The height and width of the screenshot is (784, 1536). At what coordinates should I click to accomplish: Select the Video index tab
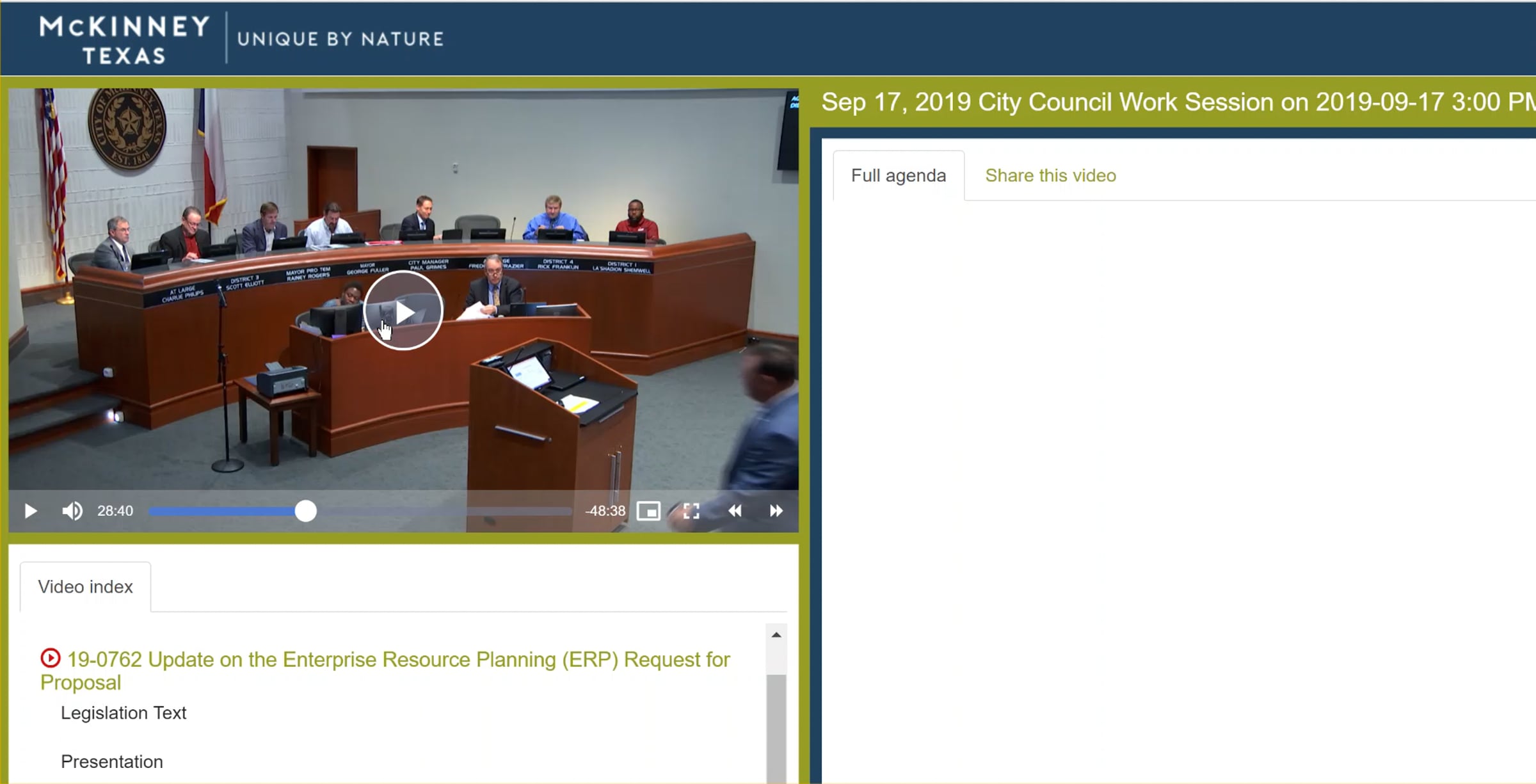tap(85, 587)
